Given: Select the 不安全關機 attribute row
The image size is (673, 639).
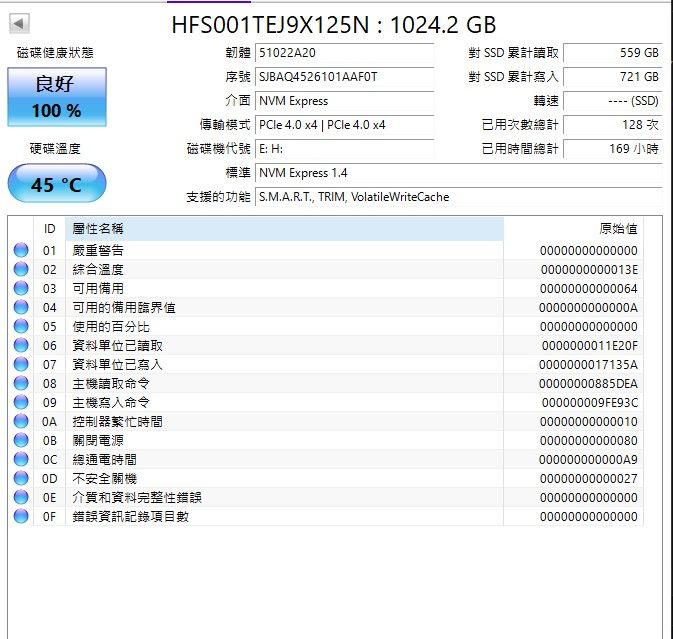Looking at the screenshot, I should (x=284, y=478).
